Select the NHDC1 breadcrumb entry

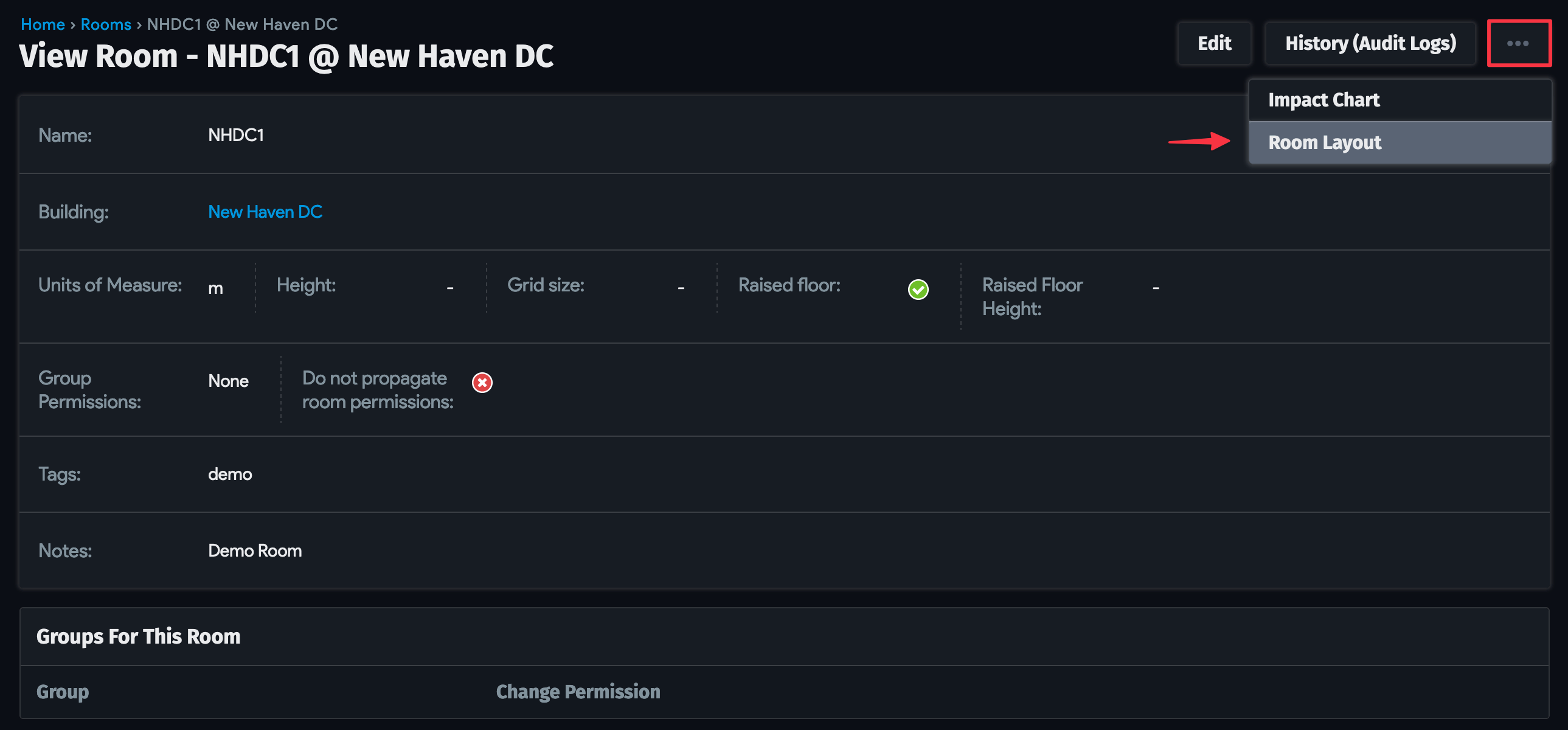pyautogui.click(x=241, y=24)
